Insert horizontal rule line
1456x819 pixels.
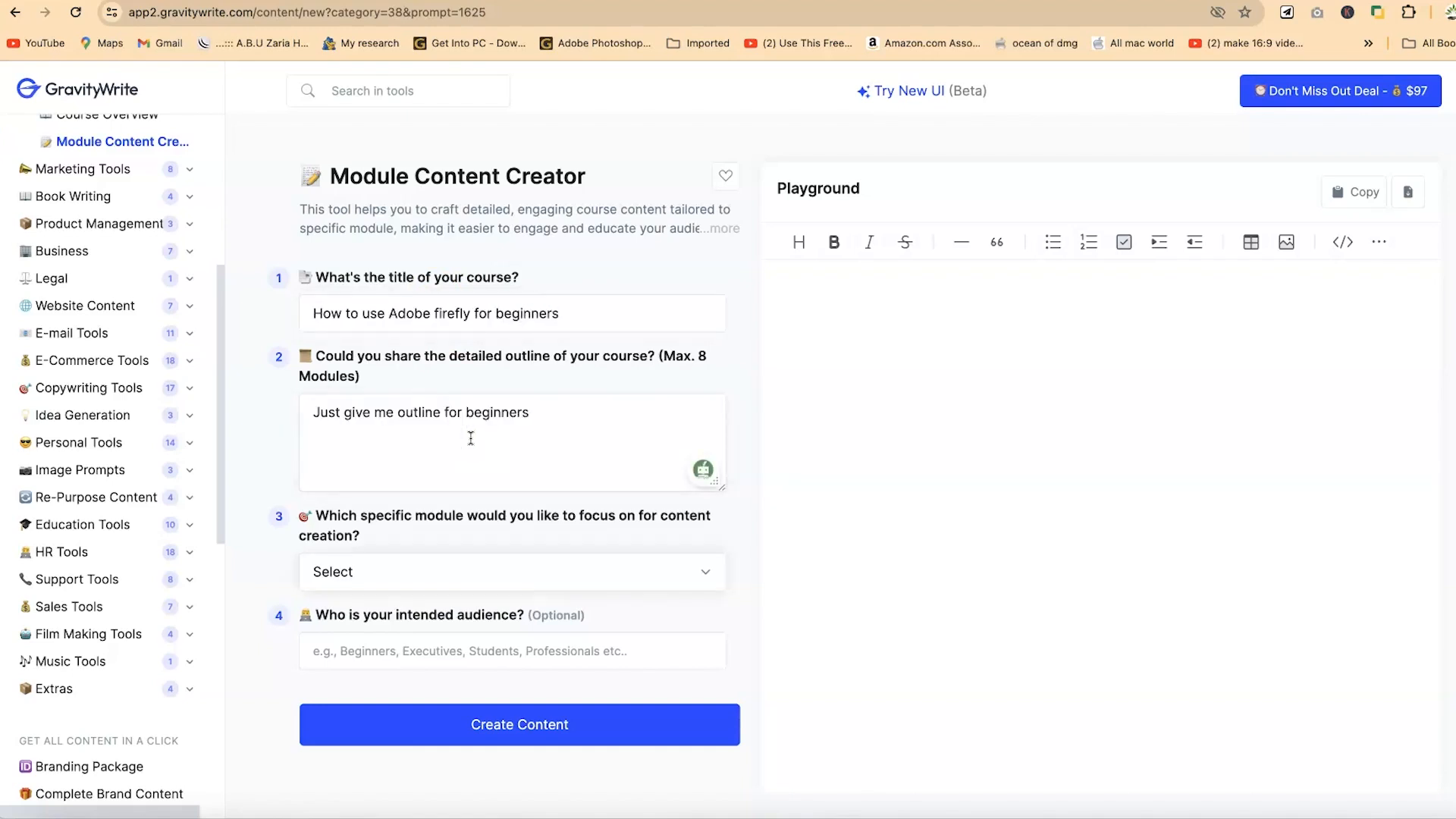click(961, 242)
